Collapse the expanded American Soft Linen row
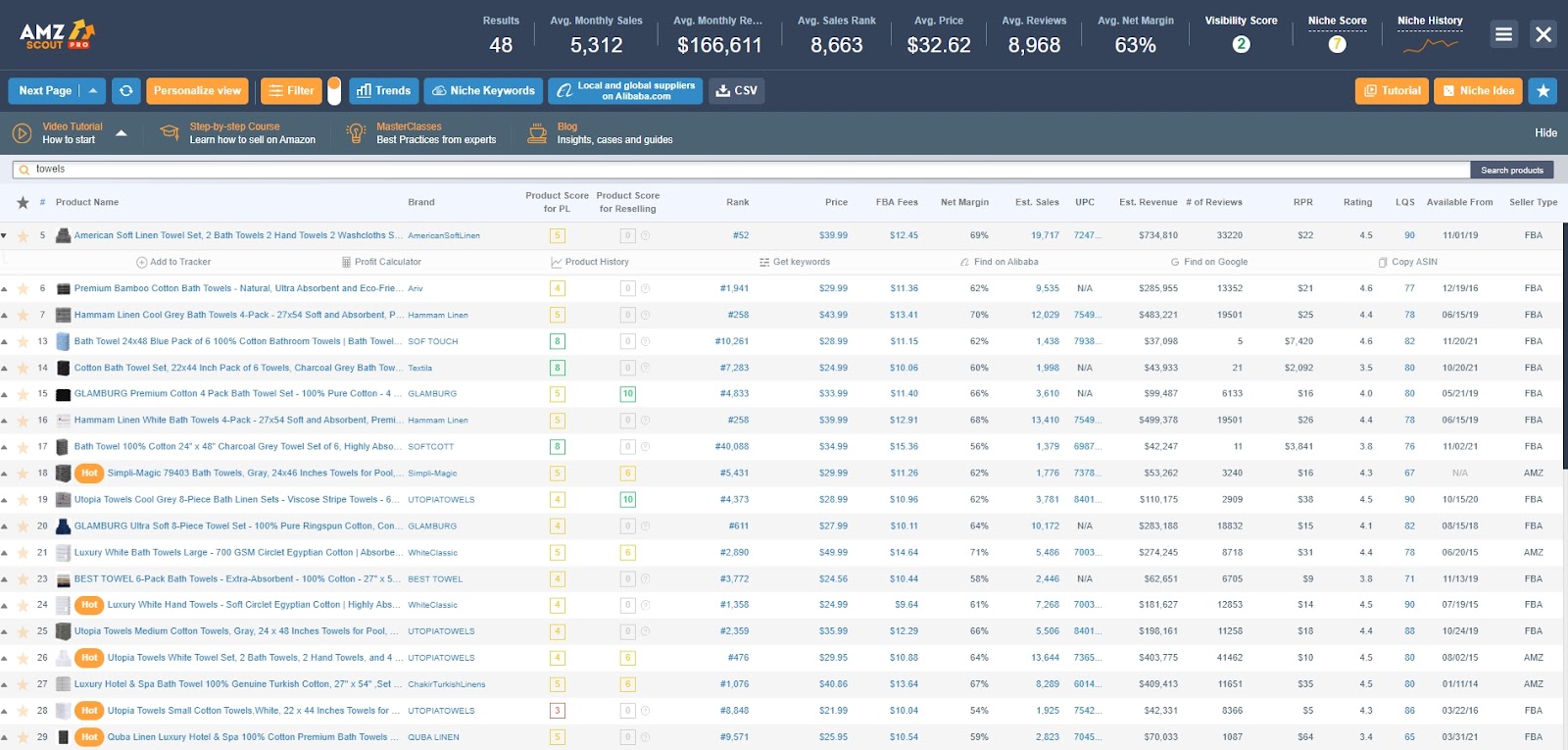 coord(5,235)
